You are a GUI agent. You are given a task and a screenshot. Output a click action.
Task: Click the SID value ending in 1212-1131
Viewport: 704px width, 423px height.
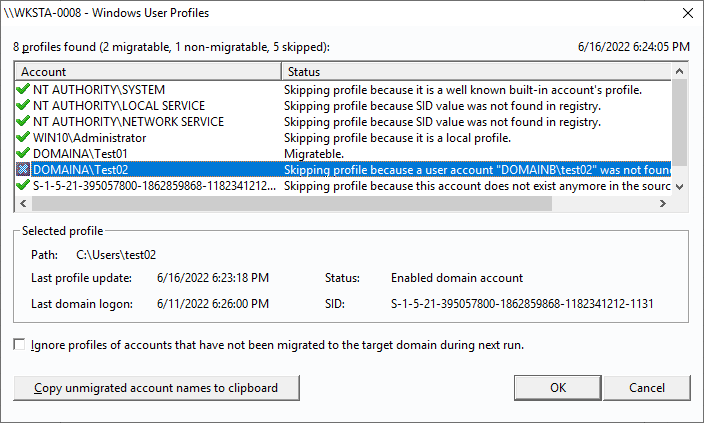[x=522, y=304]
